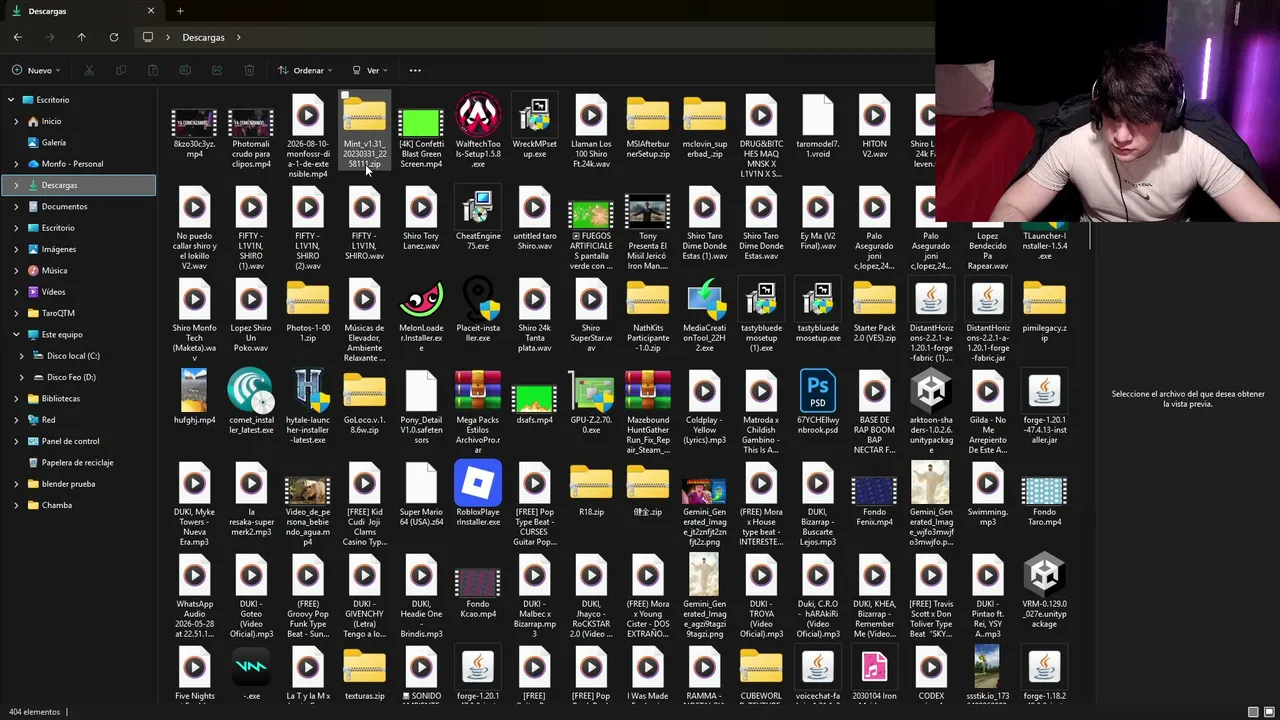Select the Mega Packs Estilos ArchivoPro.rar icon

click(478, 391)
